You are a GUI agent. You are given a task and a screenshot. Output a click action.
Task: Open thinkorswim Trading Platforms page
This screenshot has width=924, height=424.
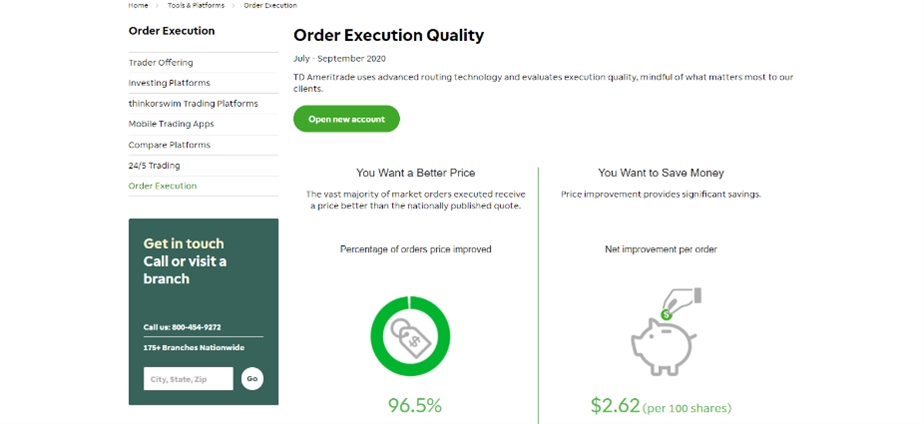tap(193, 104)
